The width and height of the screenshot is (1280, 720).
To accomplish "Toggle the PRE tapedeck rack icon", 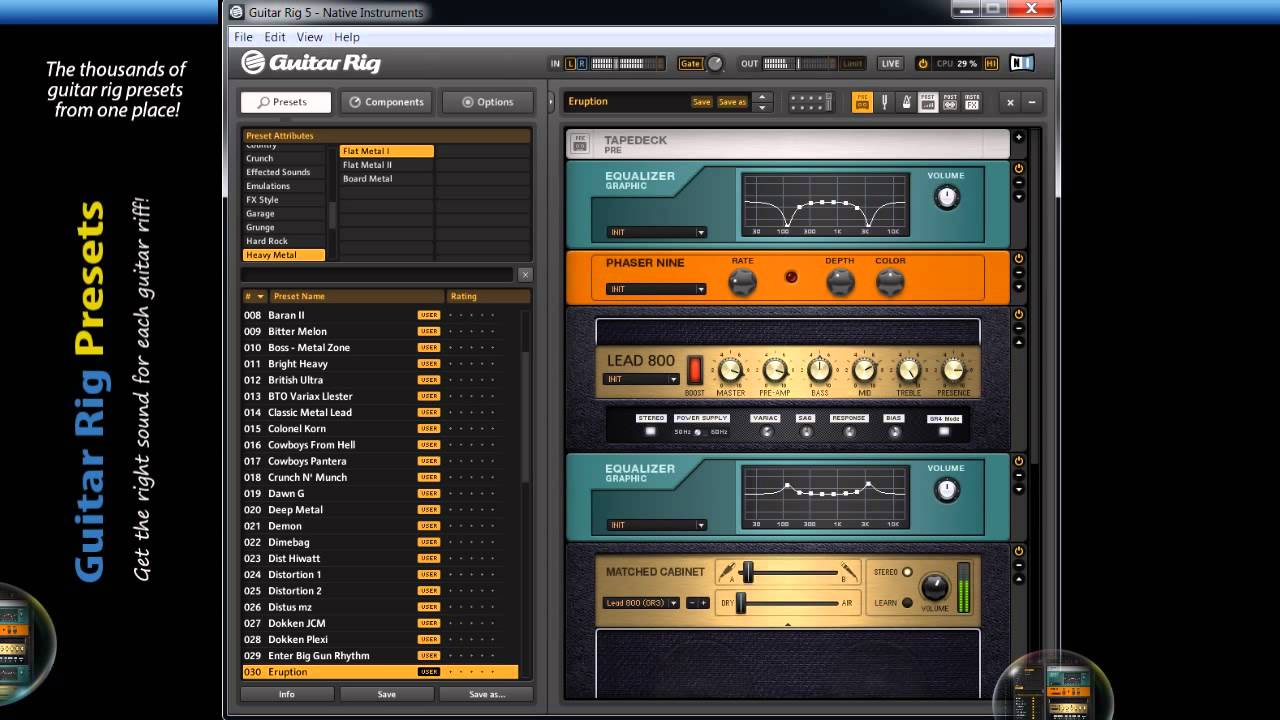I will coord(862,102).
